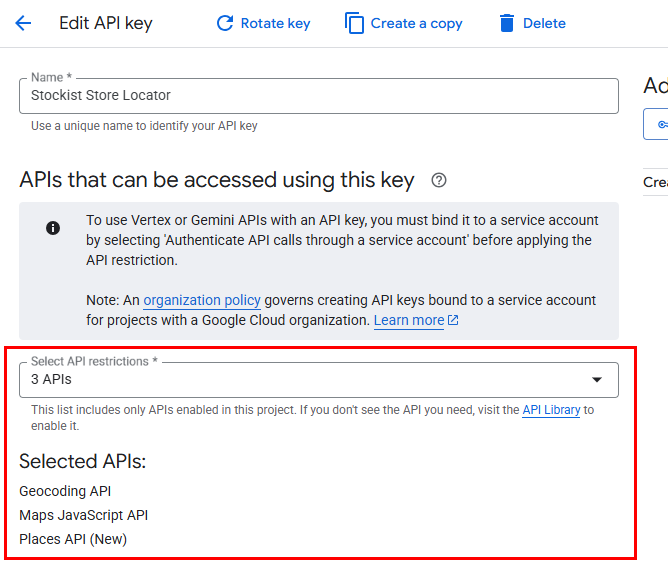Click the Delete button label
Viewport: 668px width, 568px height.
point(544,23)
